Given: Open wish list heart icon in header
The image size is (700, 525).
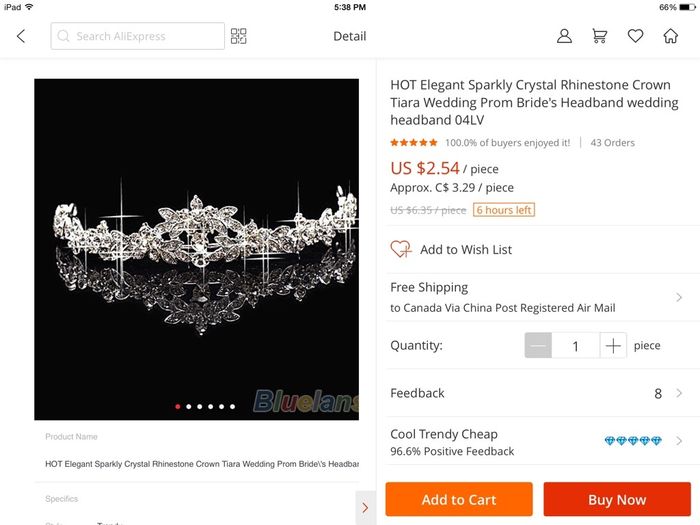Looking at the screenshot, I should [x=635, y=36].
